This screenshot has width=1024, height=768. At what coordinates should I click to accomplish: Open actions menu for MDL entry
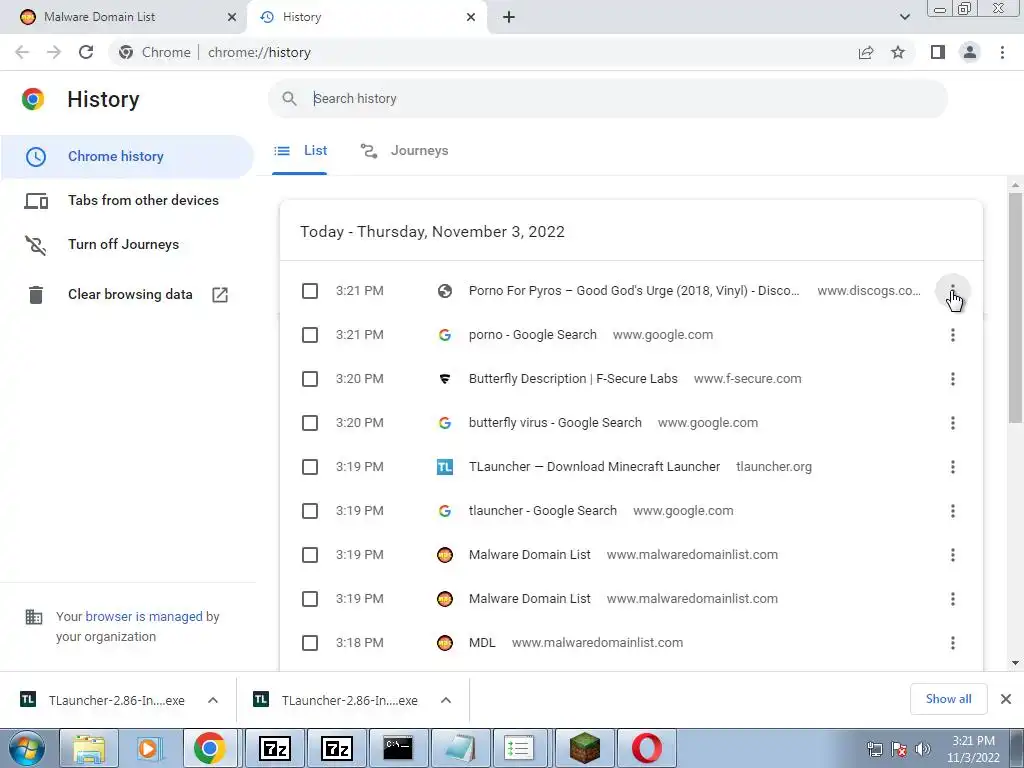click(953, 643)
